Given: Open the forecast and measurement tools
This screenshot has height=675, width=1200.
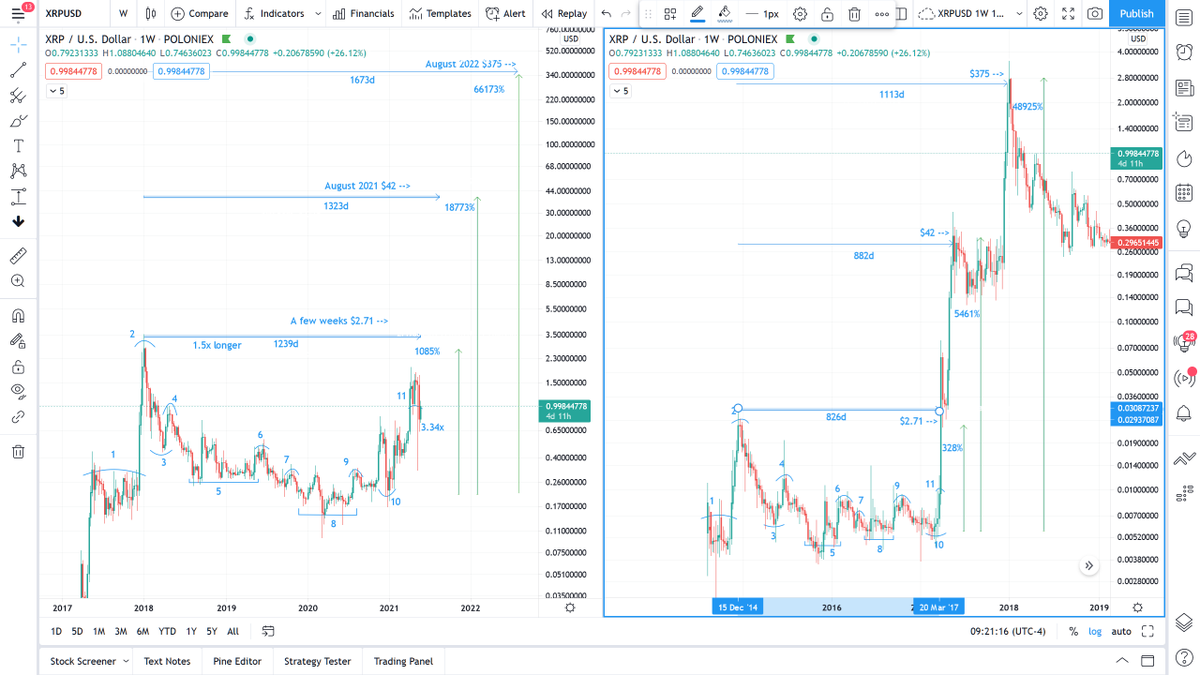Looking at the screenshot, I should 18,196.
